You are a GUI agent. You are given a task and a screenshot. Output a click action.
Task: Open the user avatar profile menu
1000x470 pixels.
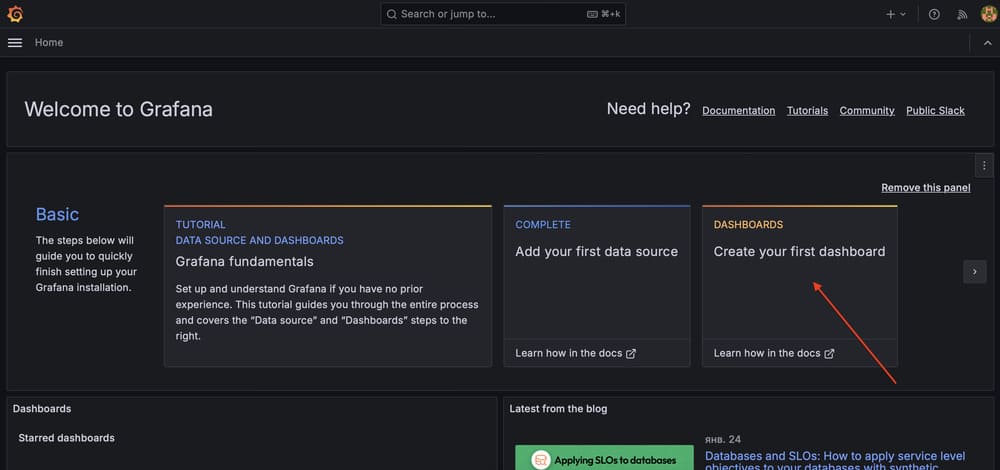pyautogui.click(x=989, y=14)
